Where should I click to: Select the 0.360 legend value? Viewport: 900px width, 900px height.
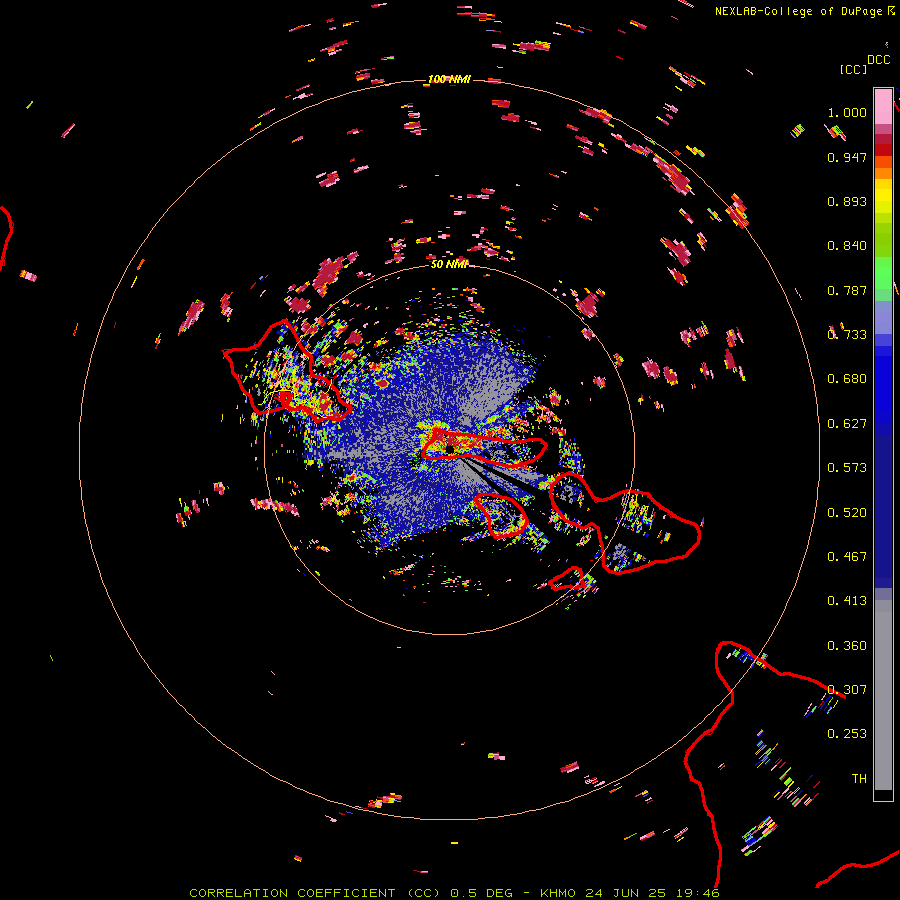coord(847,646)
